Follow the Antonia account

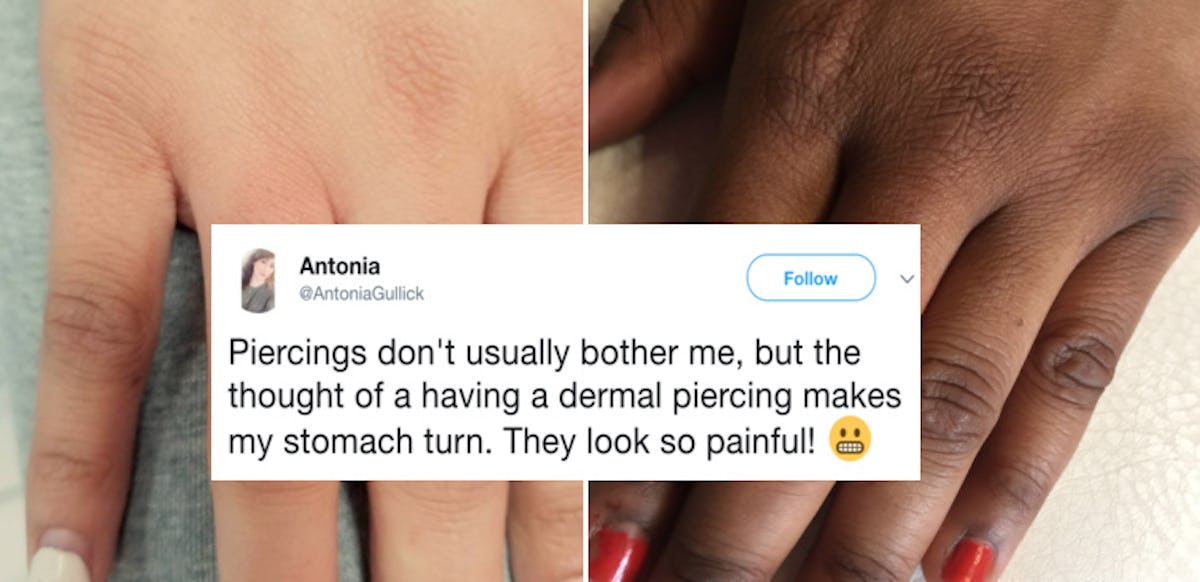pos(811,278)
